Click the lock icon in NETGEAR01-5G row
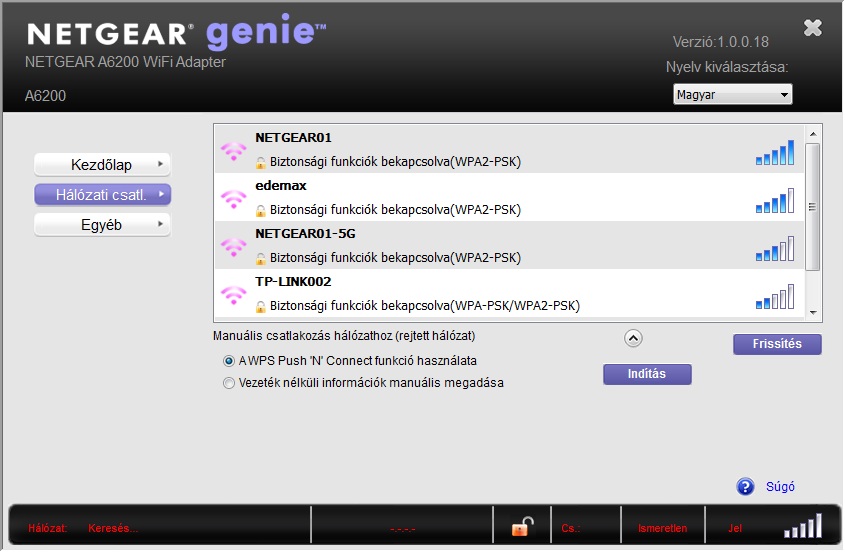The height and width of the screenshot is (552, 845). [x=260, y=258]
